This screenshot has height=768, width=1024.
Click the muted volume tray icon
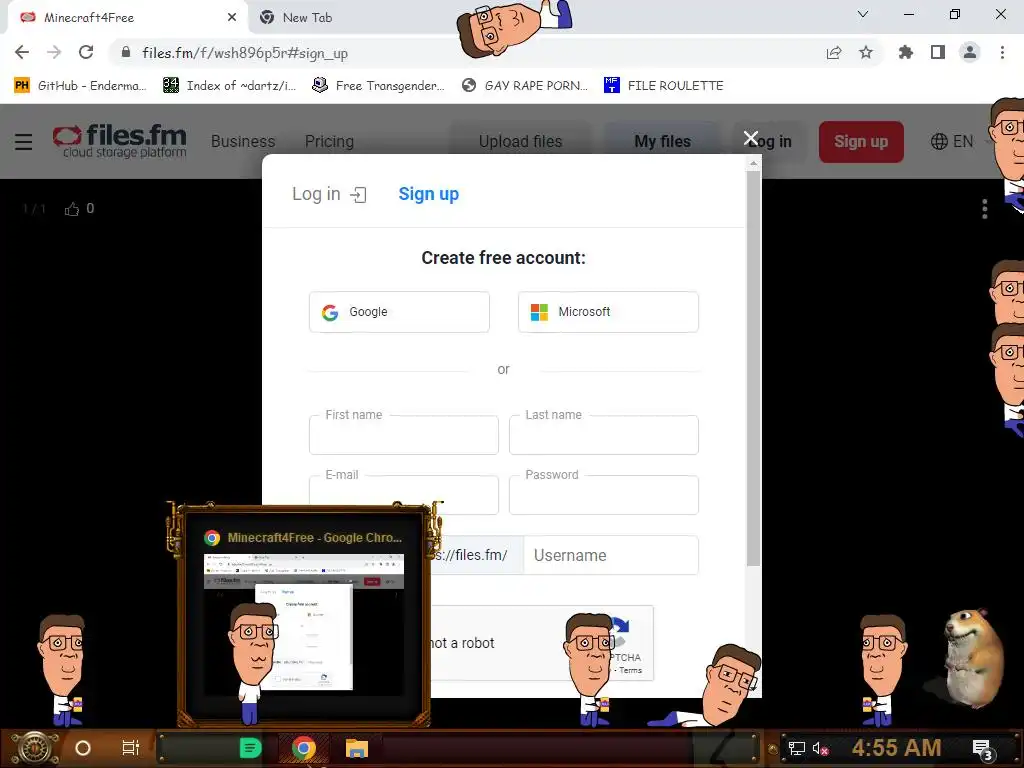(821, 748)
